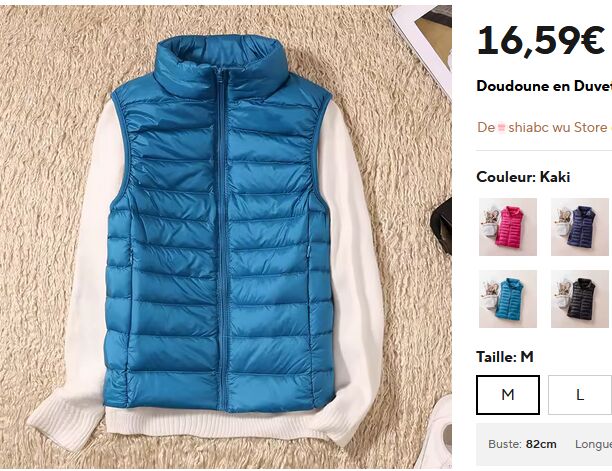The width and height of the screenshot is (612, 471).
Task: Click the white shoe at photo's lower edge
Action: point(435,433)
